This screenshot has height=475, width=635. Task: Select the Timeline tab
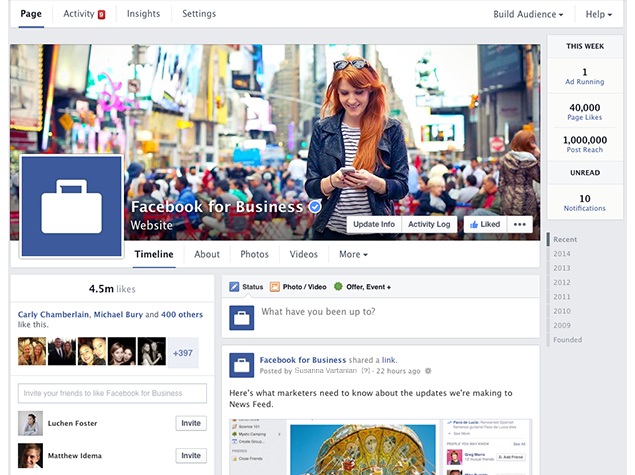154,254
